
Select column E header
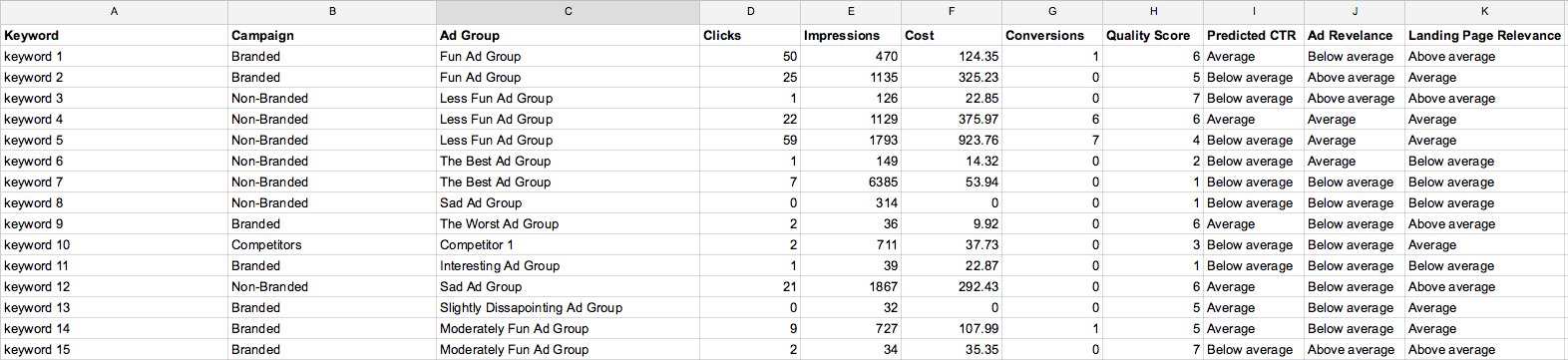[x=851, y=12]
